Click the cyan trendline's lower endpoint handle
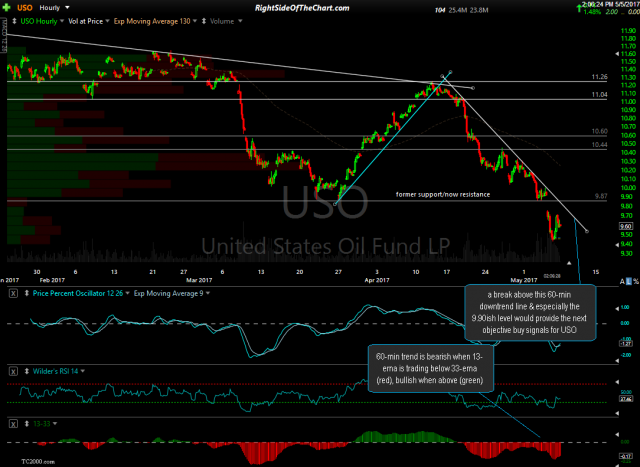This screenshot has width=640, height=467. point(335,204)
